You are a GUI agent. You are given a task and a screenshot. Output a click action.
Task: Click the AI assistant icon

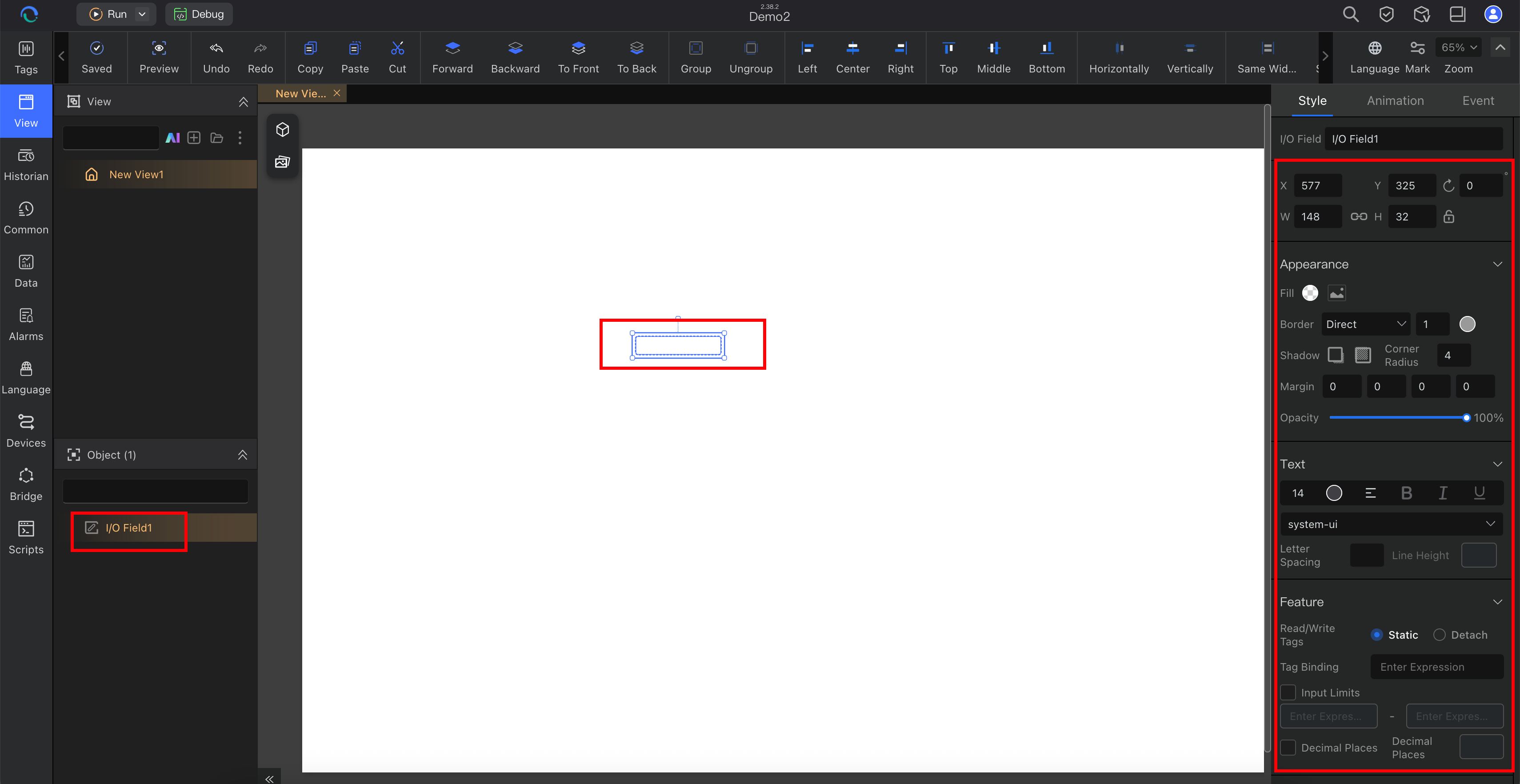[x=172, y=138]
